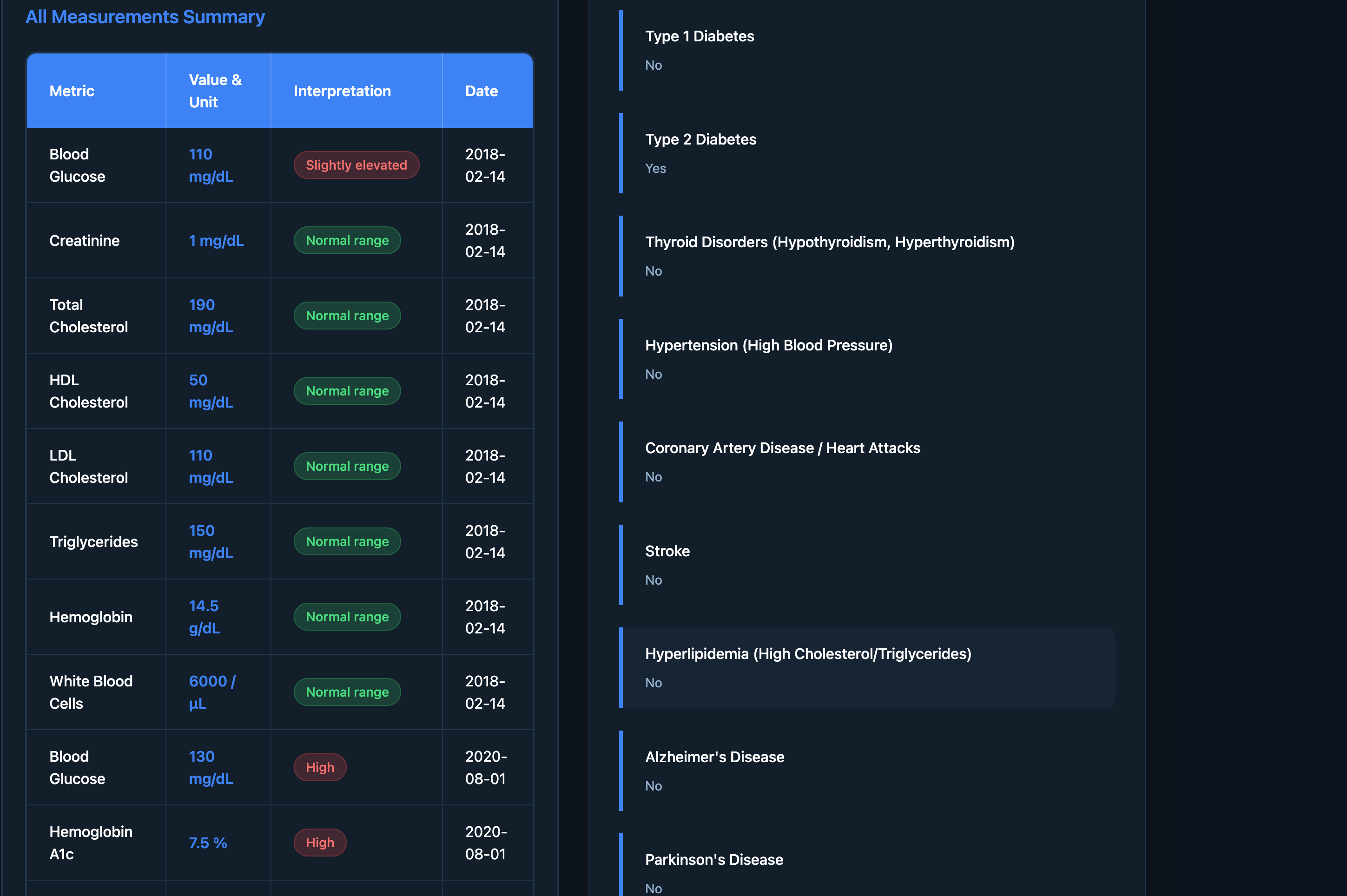Select the Alzheimer's Disease entry
The height and width of the screenshot is (896, 1347).
(714, 757)
